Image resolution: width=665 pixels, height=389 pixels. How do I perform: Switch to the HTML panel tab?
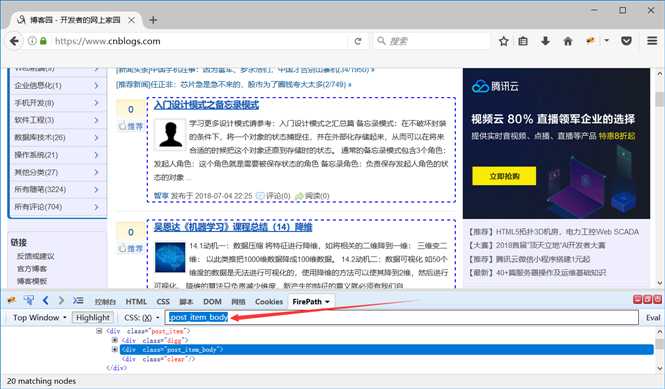pyautogui.click(x=136, y=302)
